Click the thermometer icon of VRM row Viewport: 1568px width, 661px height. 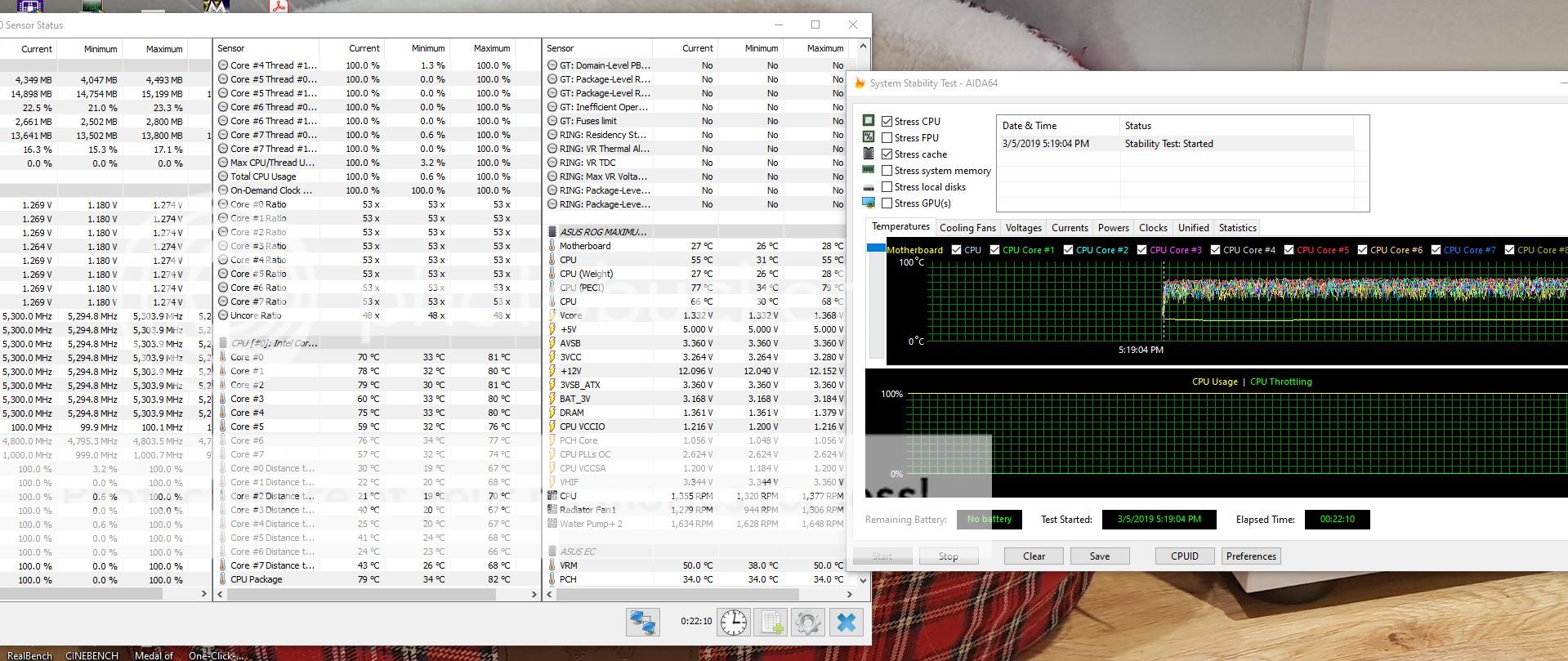(x=552, y=565)
